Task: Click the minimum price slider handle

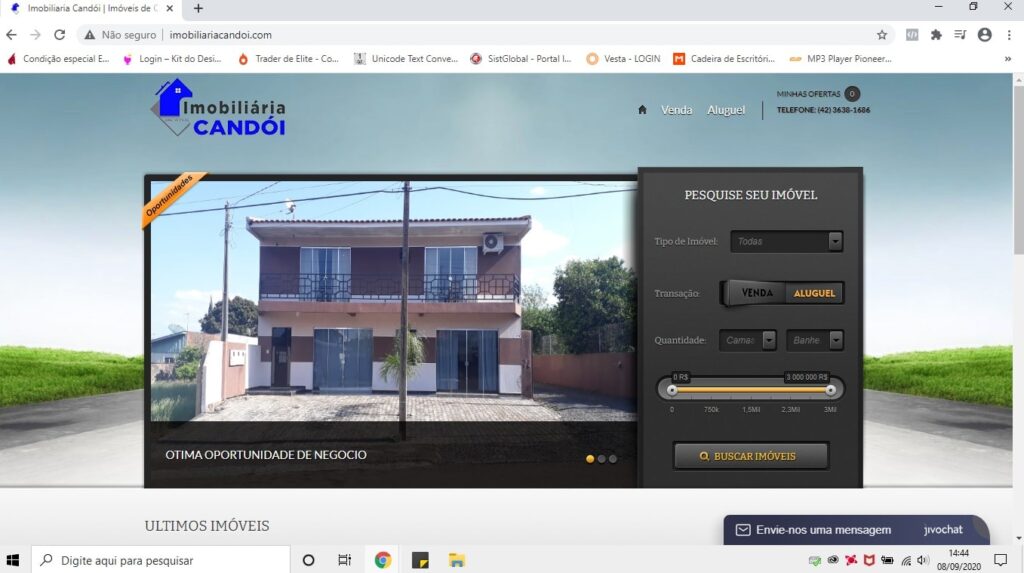Action: (672, 390)
